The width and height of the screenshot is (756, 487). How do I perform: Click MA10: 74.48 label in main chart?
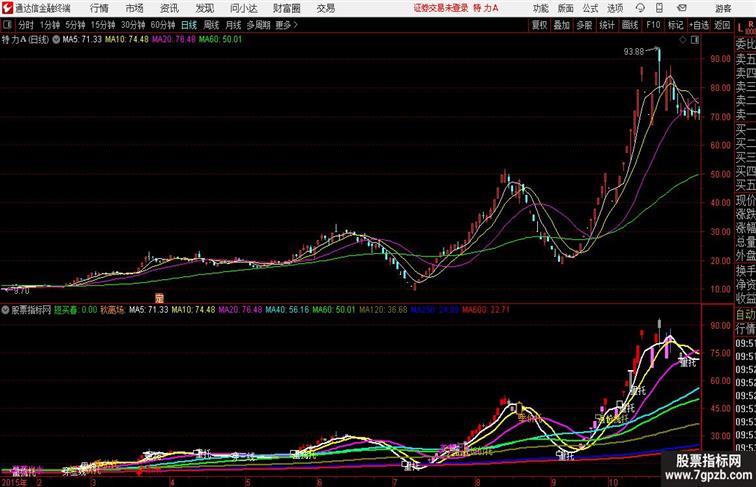127,40
